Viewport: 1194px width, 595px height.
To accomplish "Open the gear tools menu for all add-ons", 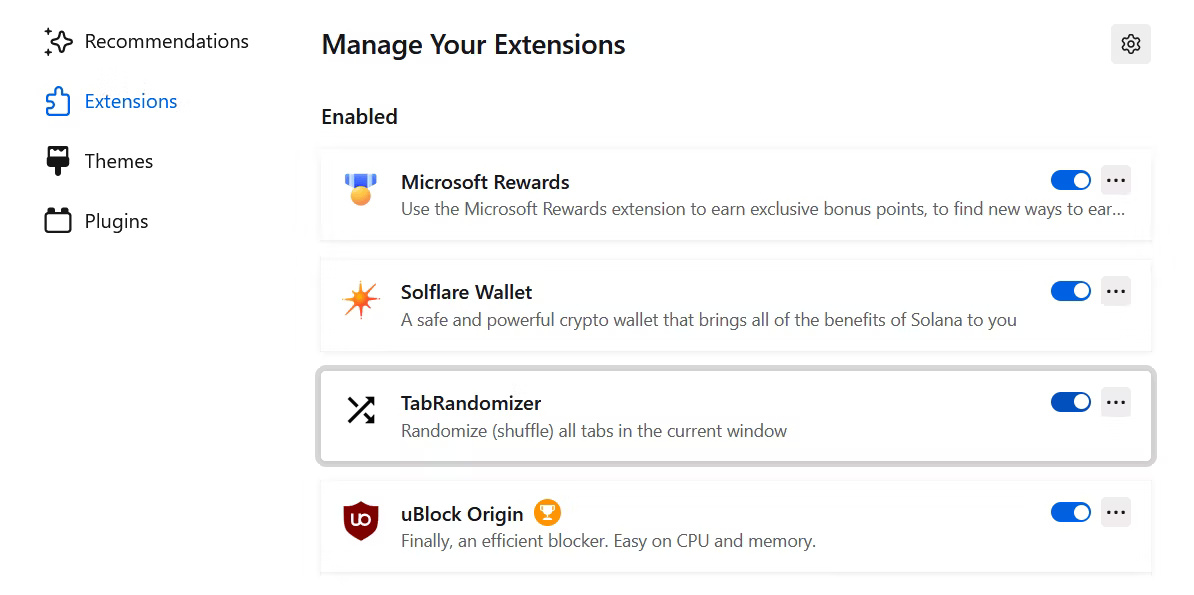I will [1131, 44].
